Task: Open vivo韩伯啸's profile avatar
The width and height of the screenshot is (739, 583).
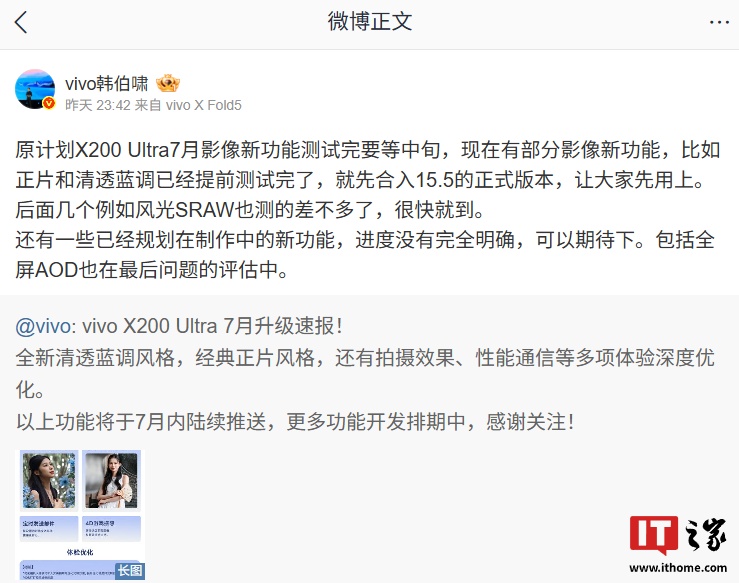Action: (x=35, y=89)
